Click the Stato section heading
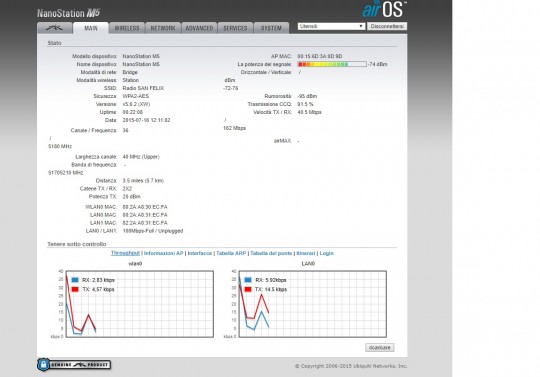Screen dimensions: 540x377 point(54,43)
